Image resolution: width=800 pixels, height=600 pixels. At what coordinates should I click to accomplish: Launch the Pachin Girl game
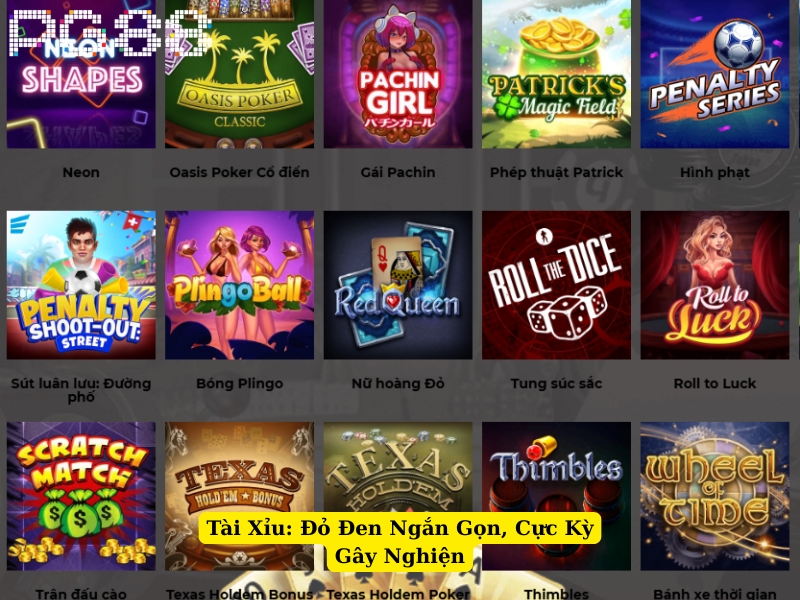pyautogui.click(x=398, y=74)
